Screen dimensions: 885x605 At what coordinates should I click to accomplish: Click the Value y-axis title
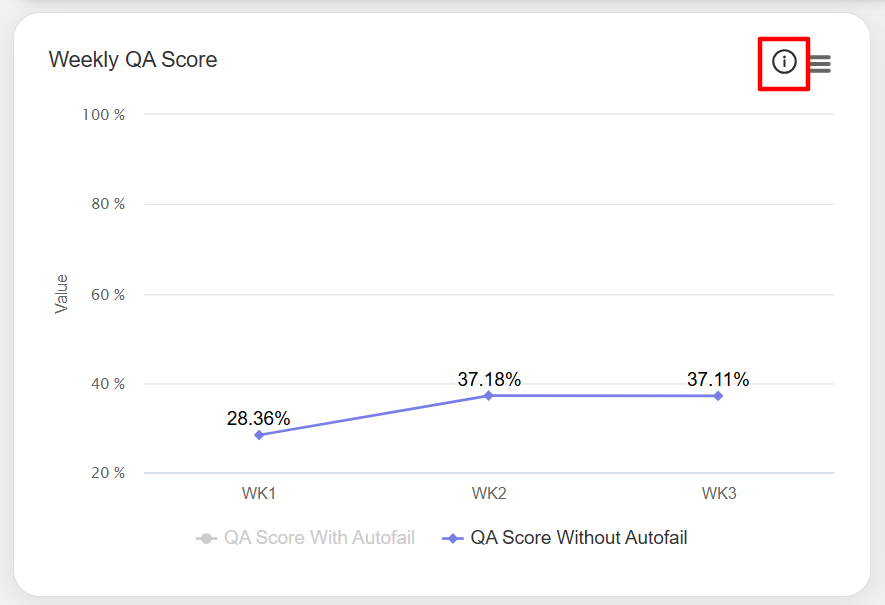62,294
